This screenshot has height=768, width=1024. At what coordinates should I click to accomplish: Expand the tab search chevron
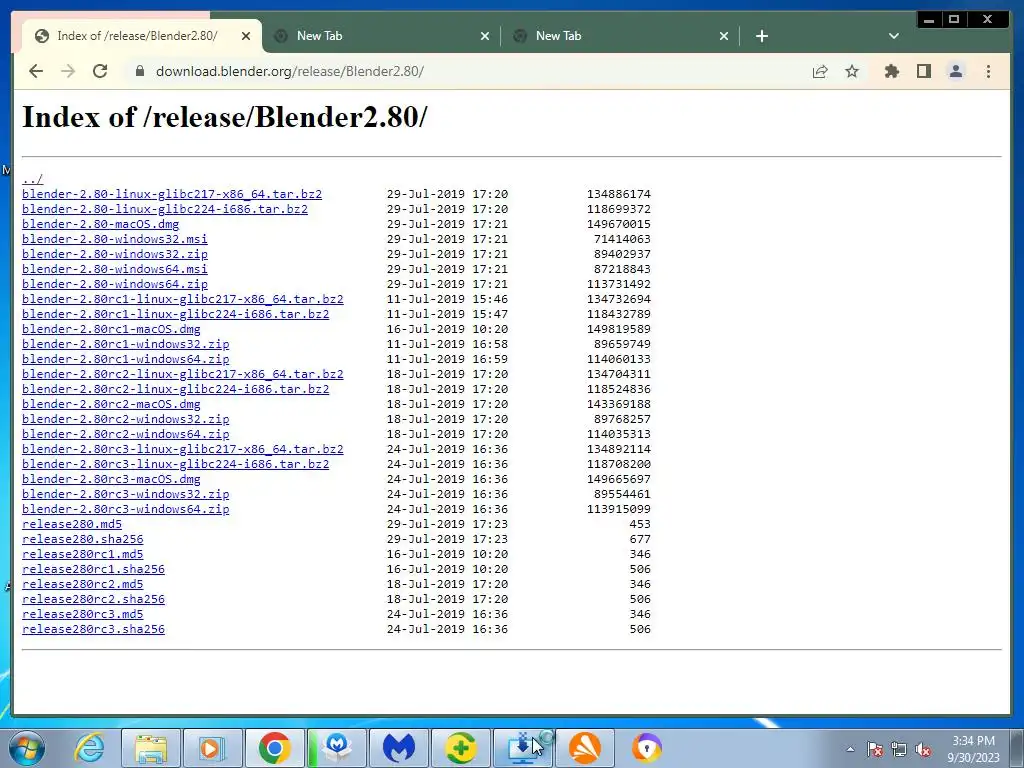coord(894,36)
